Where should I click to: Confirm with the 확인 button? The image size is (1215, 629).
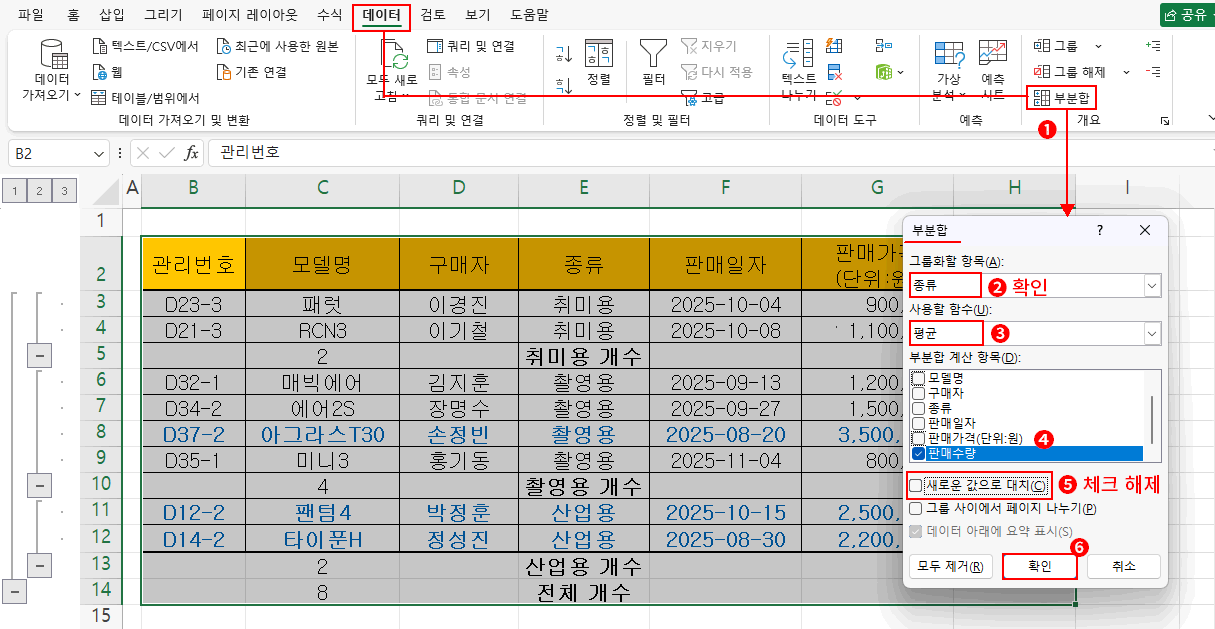pos(1039,566)
